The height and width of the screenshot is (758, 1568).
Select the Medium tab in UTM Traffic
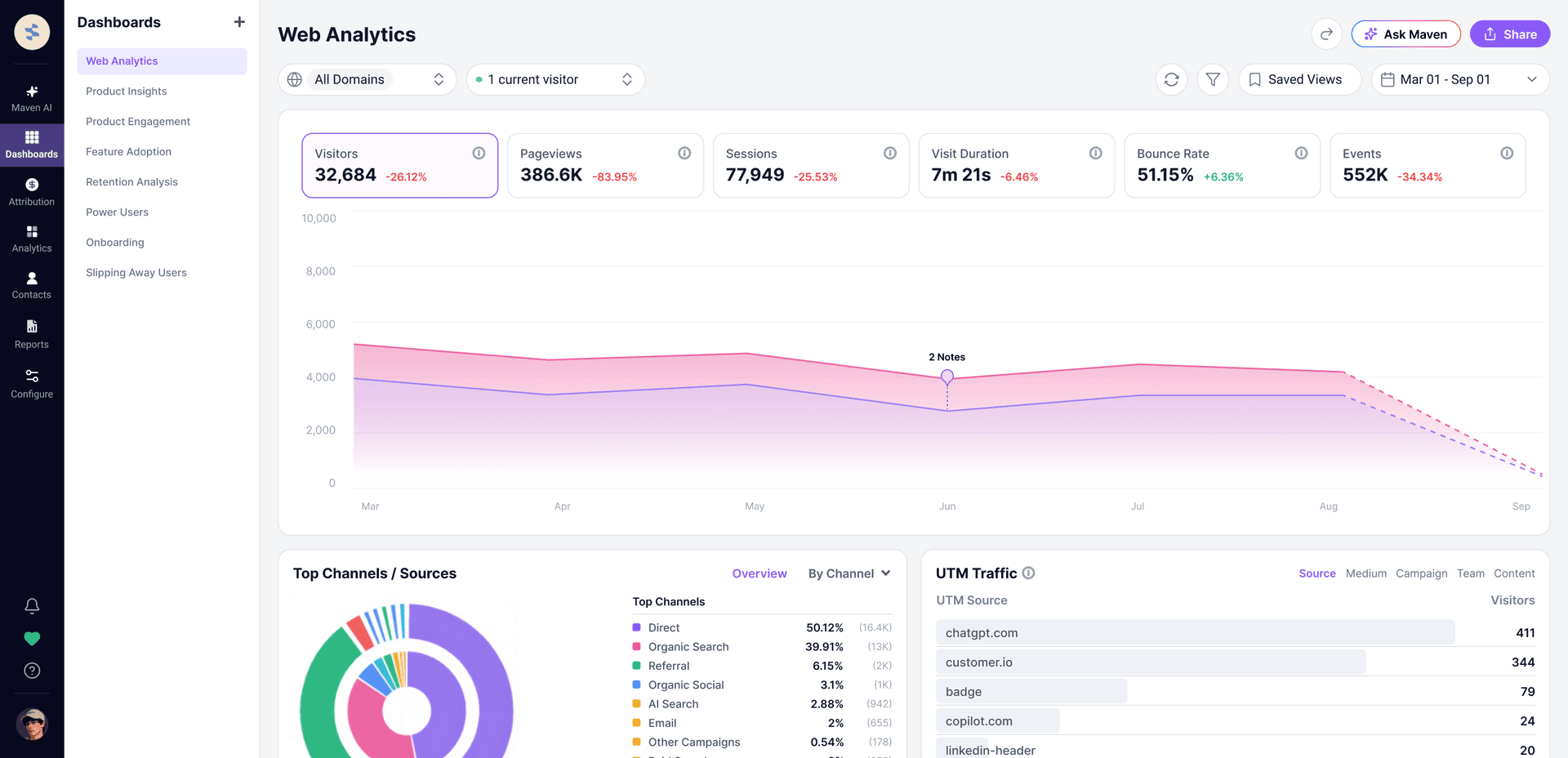click(x=1366, y=573)
